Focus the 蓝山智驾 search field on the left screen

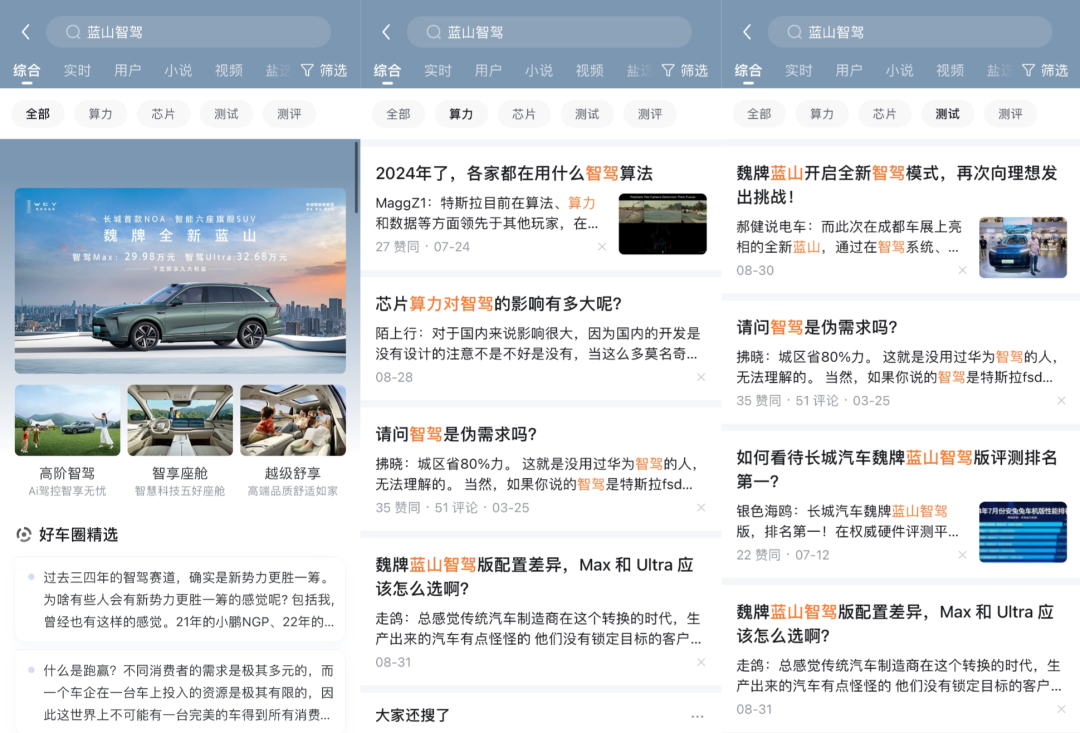(x=188, y=32)
